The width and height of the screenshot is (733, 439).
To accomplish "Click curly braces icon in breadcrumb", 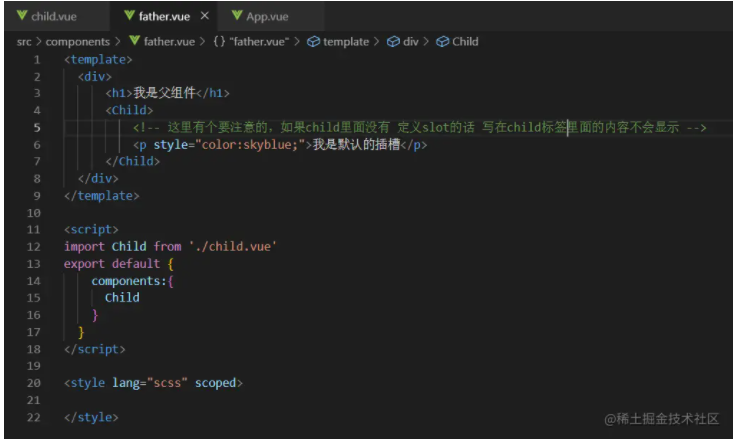I will pos(219,41).
